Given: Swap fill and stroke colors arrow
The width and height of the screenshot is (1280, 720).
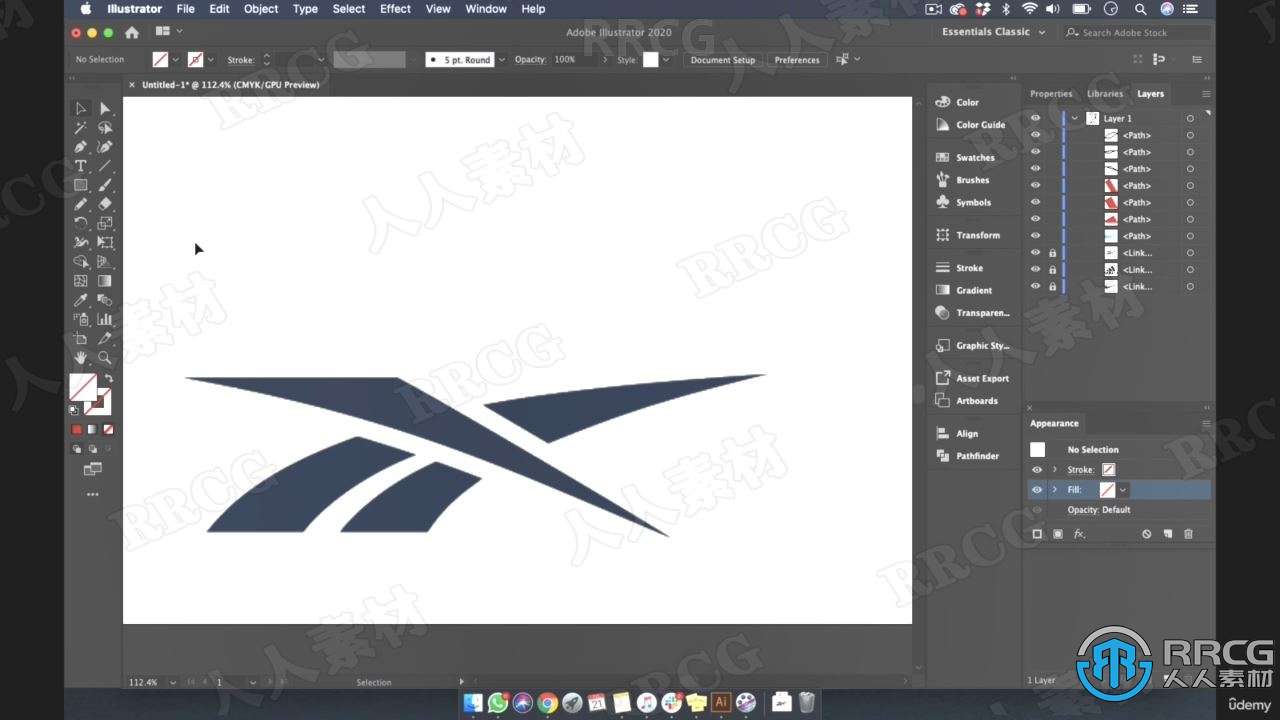Looking at the screenshot, I should pyautogui.click(x=108, y=379).
